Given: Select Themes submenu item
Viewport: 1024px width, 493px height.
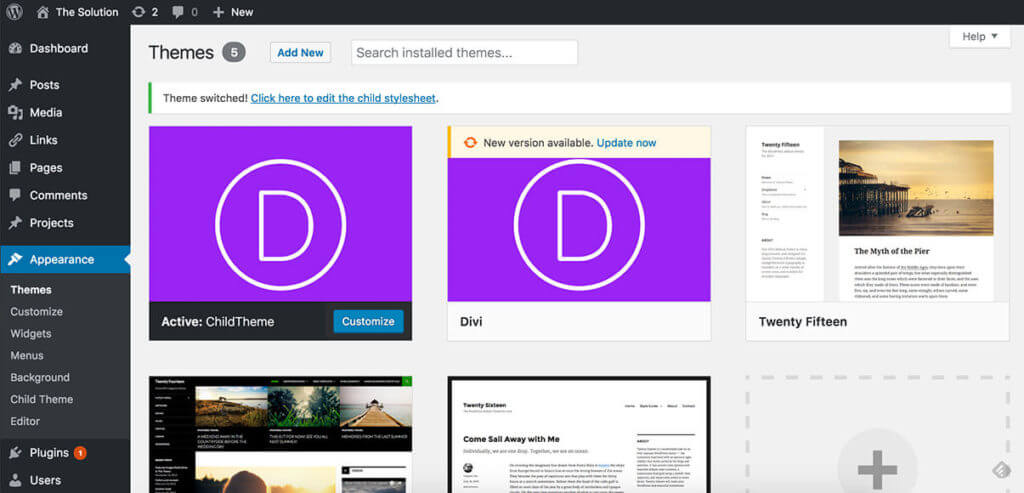Looking at the screenshot, I should (x=31, y=290).
